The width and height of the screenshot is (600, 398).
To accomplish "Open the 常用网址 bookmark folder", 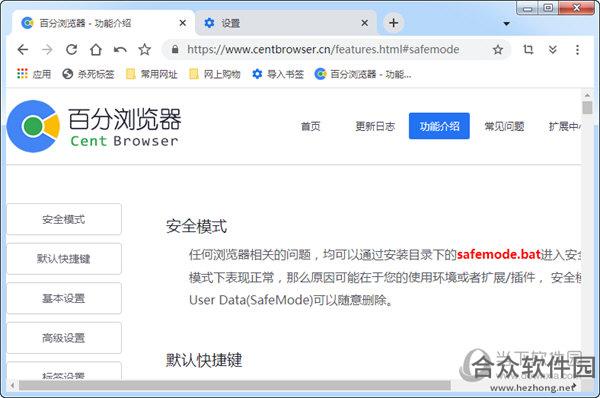I will pyautogui.click(x=152, y=74).
